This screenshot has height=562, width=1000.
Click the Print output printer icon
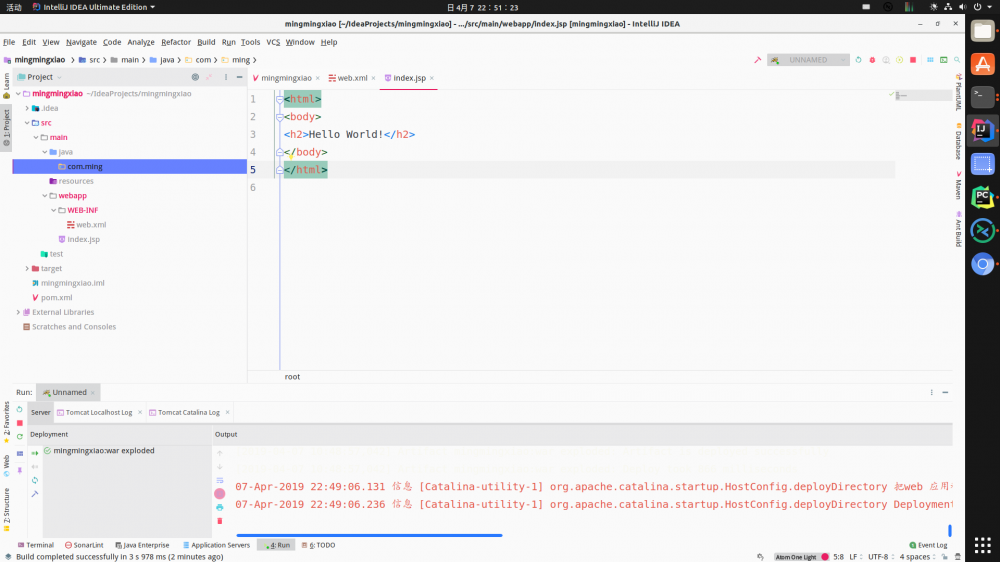tap(220, 508)
